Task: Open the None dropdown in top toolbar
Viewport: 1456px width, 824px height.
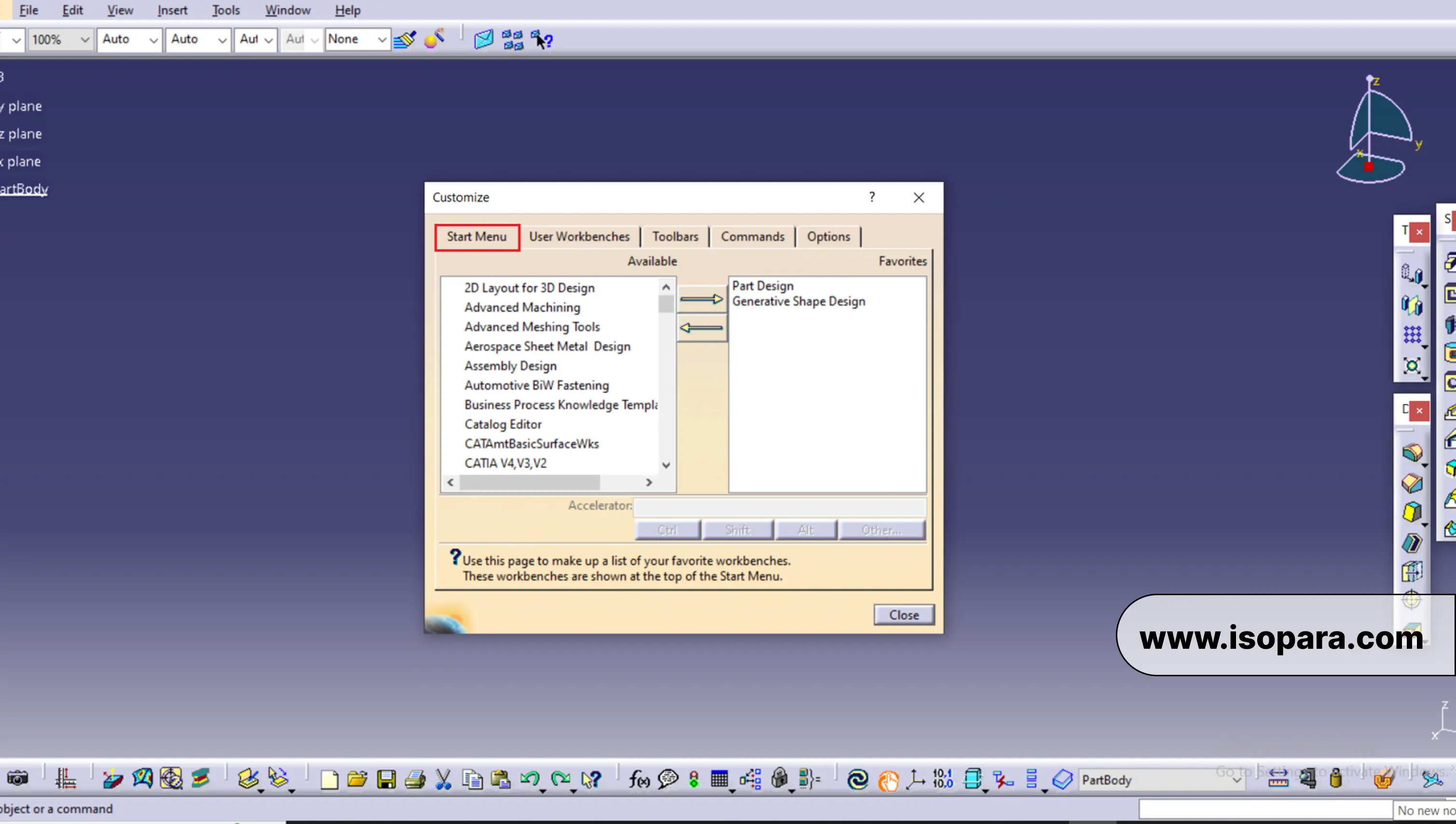Action: (x=382, y=40)
